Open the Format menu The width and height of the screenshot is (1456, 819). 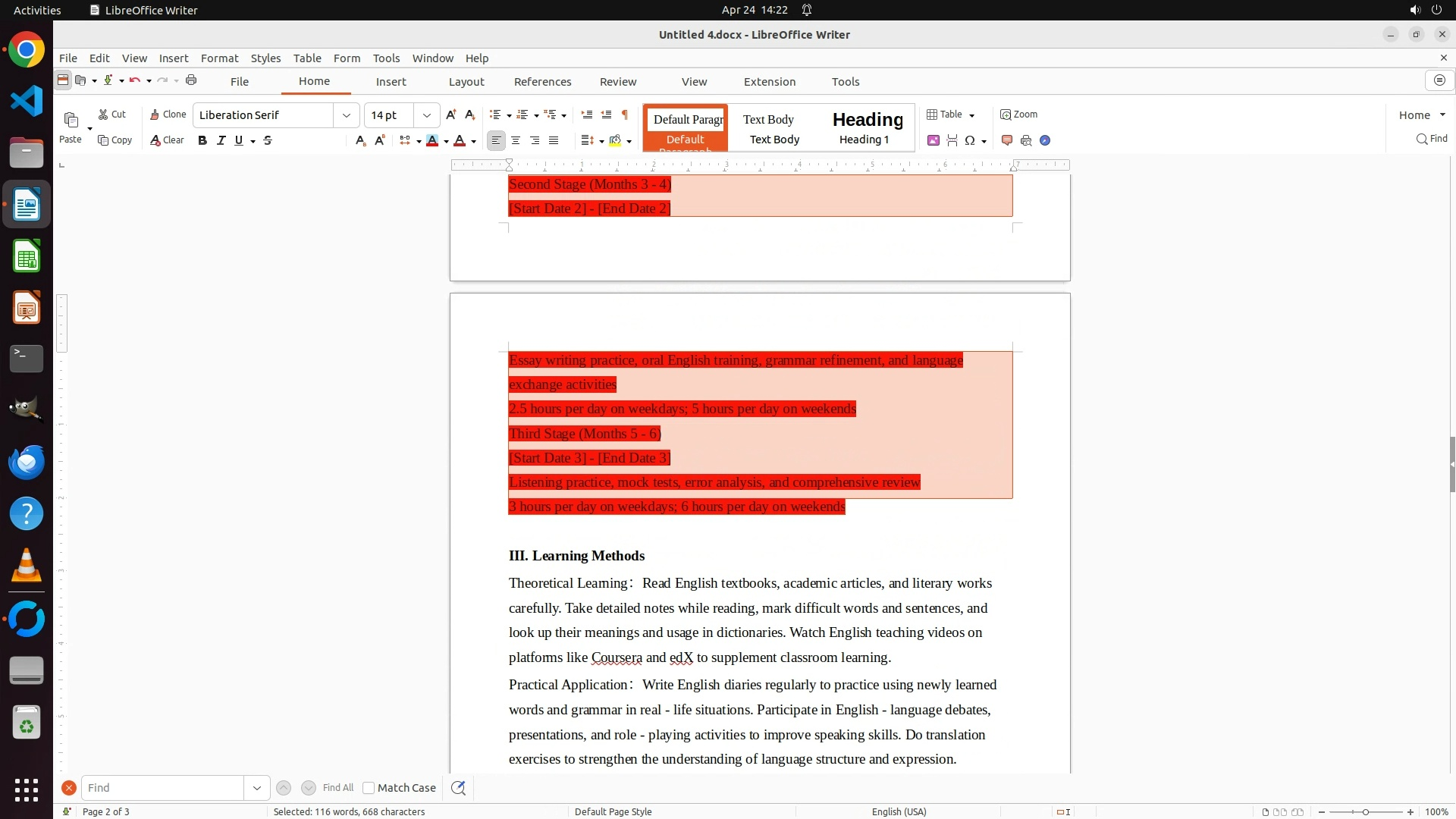219,58
